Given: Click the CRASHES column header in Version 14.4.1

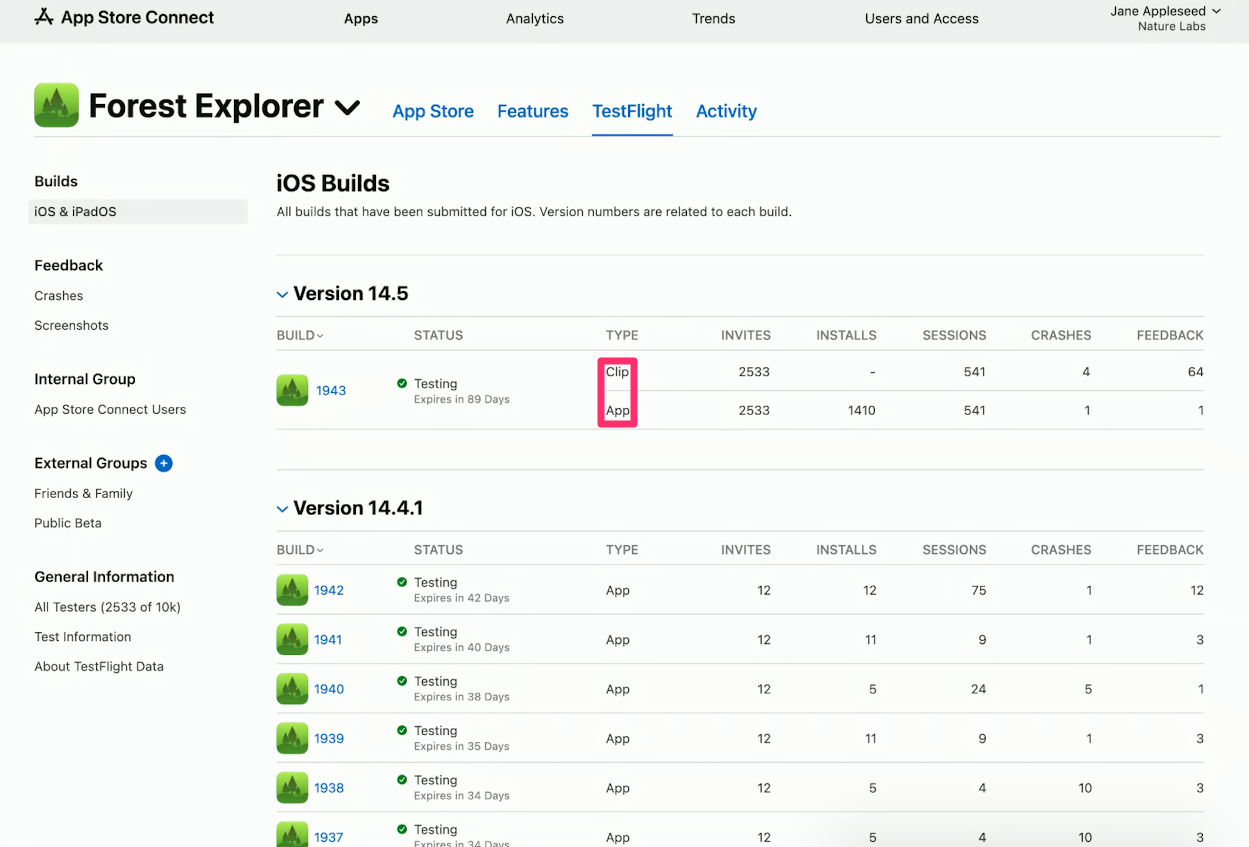Looking at the screenshot, I should [1061, 550].
